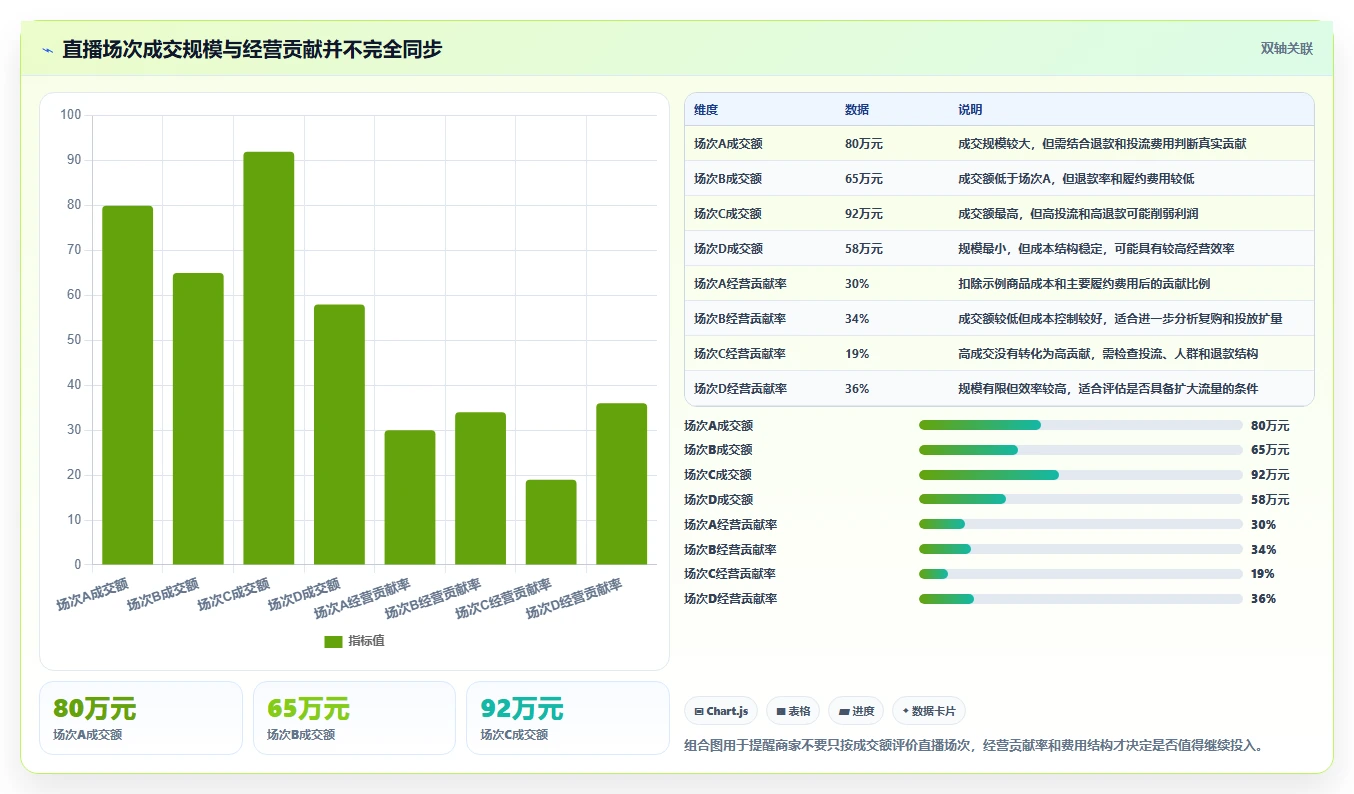Click the lightning icon beside the title
This screenshot has height=794, width=1354.
tap(47, 50)
